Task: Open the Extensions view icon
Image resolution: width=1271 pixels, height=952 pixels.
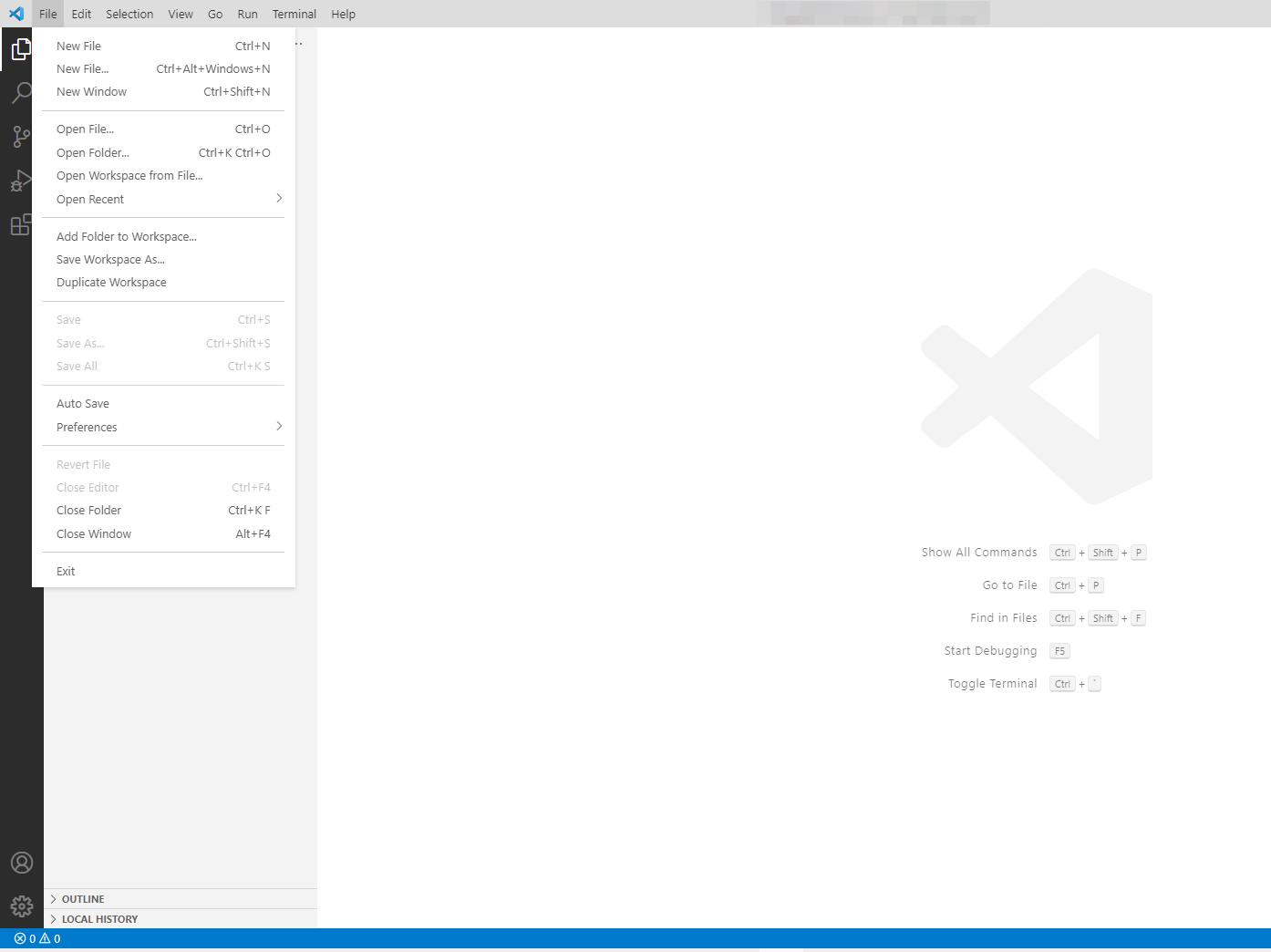Action: click(x=22, y=224)
